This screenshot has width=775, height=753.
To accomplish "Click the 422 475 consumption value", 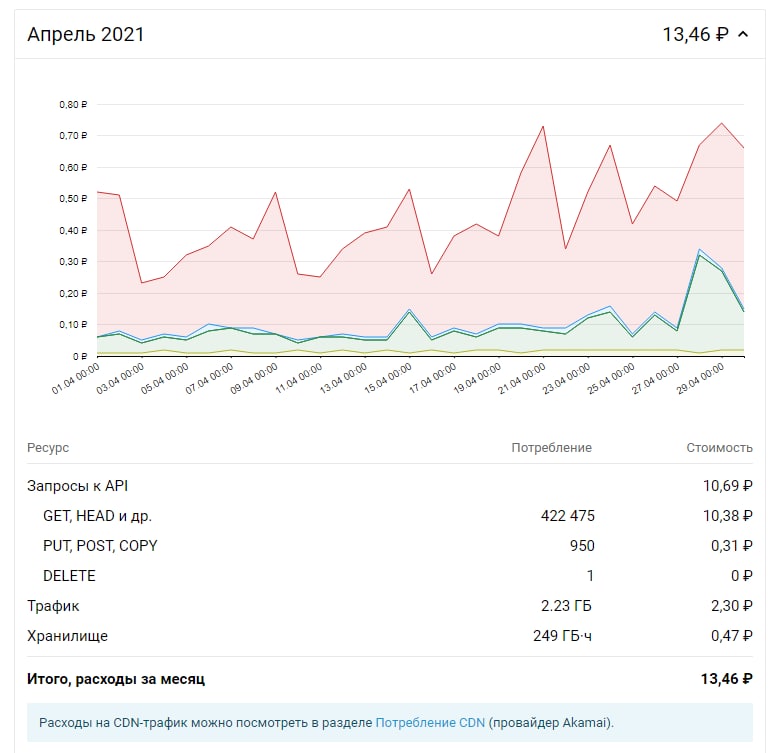I will pos(566,516).
